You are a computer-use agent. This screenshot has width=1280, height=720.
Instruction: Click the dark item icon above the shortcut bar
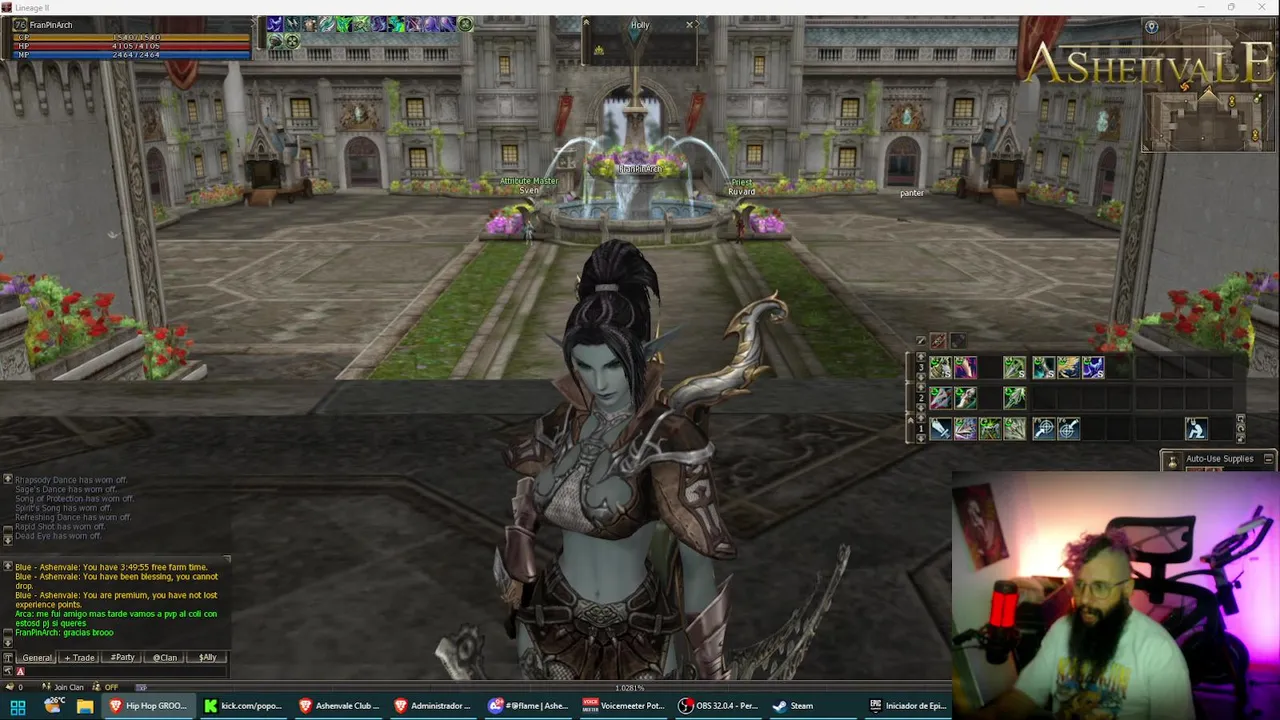957,341
